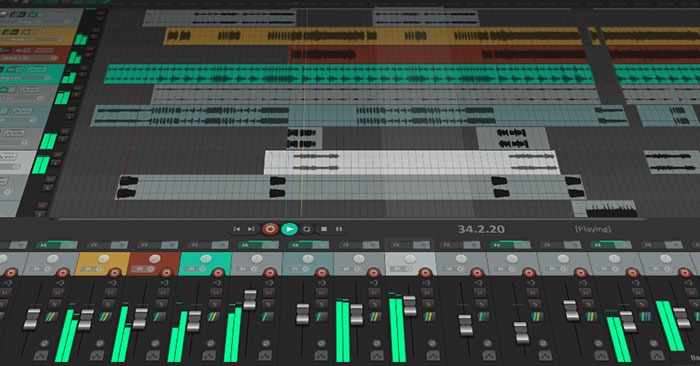
Task: Solo the red mixer strip
Action: pyautogui.click(x=161, y=304)
